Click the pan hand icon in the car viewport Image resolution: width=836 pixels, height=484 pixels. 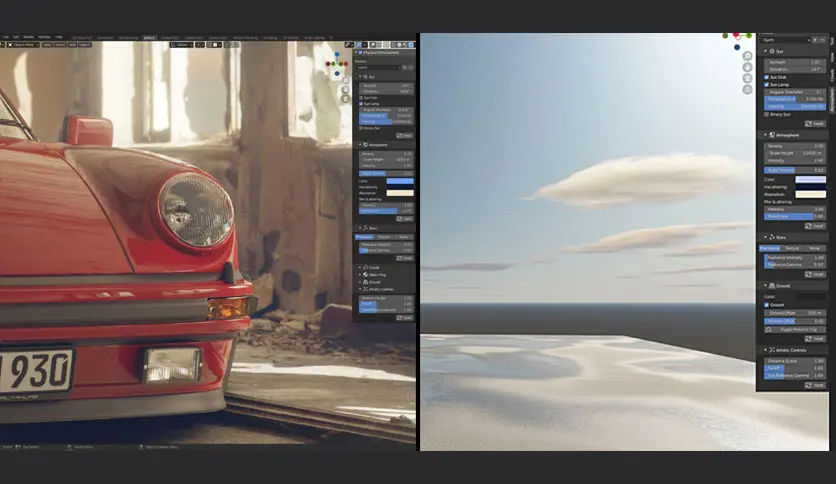coord(345,90)
